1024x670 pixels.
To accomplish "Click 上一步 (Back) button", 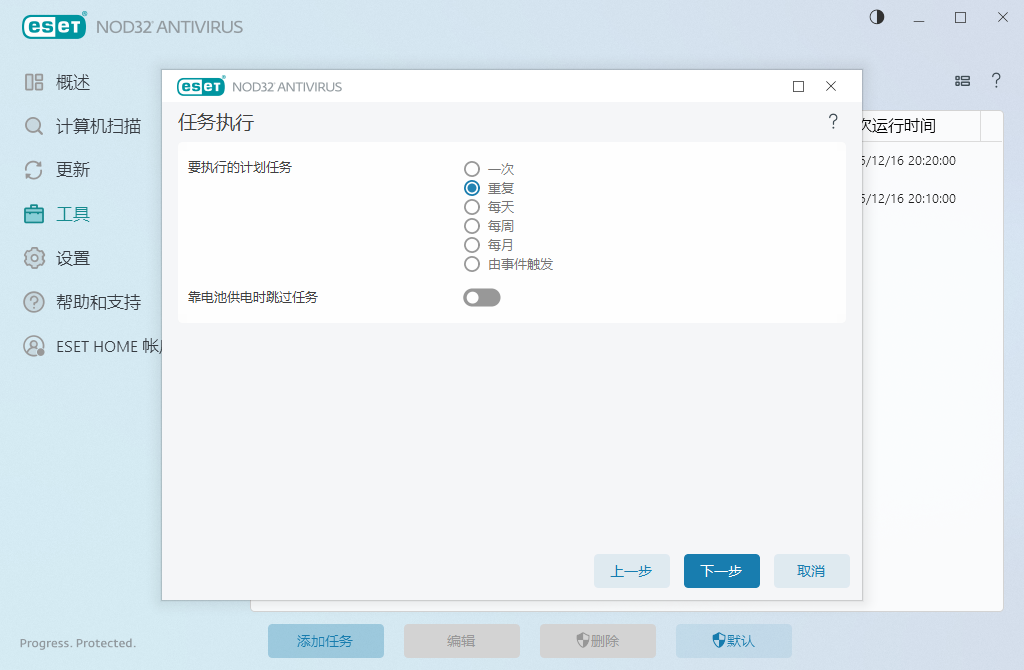I will point(631,571).
